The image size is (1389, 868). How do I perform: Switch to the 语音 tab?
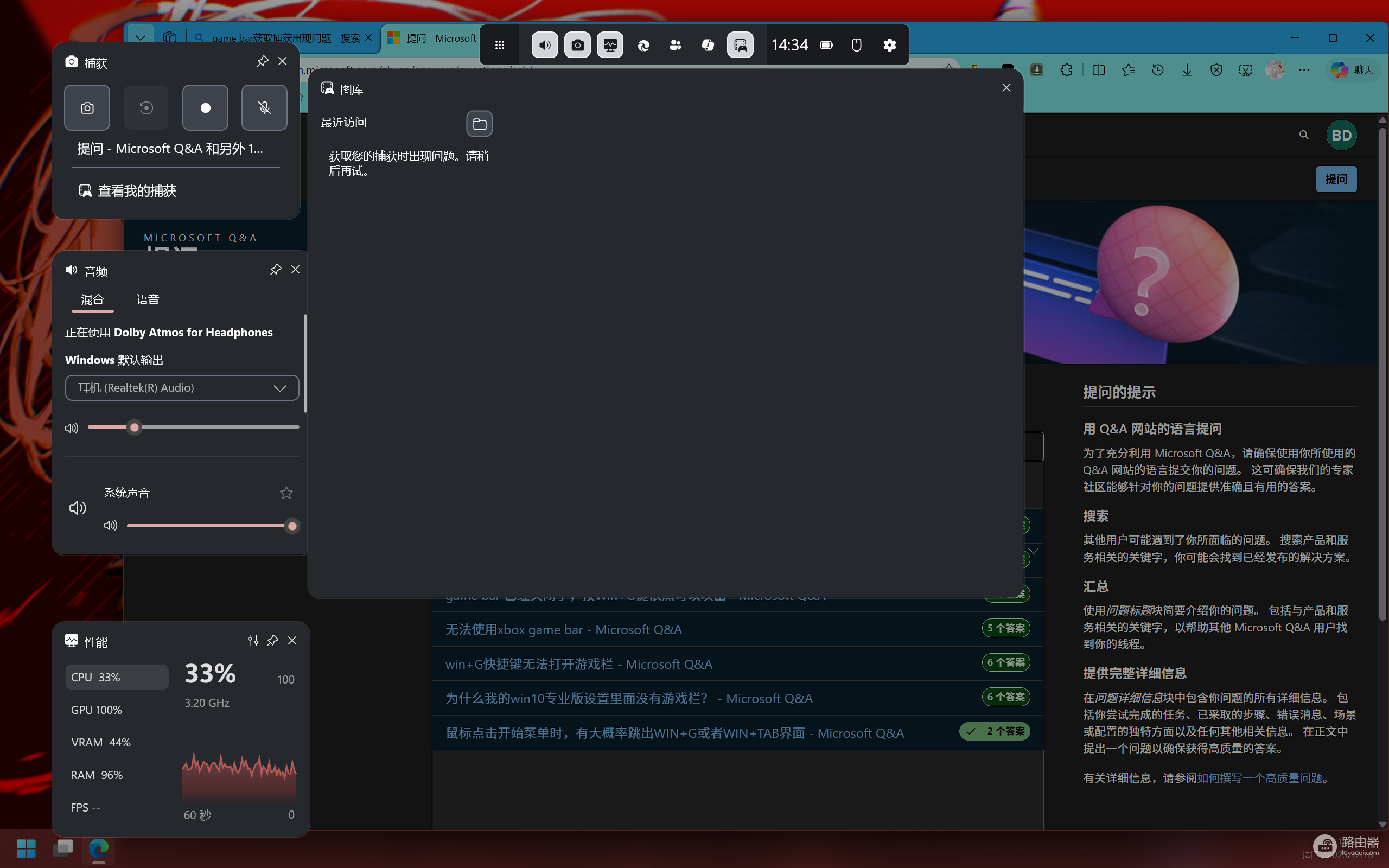(x=148, y=299)
